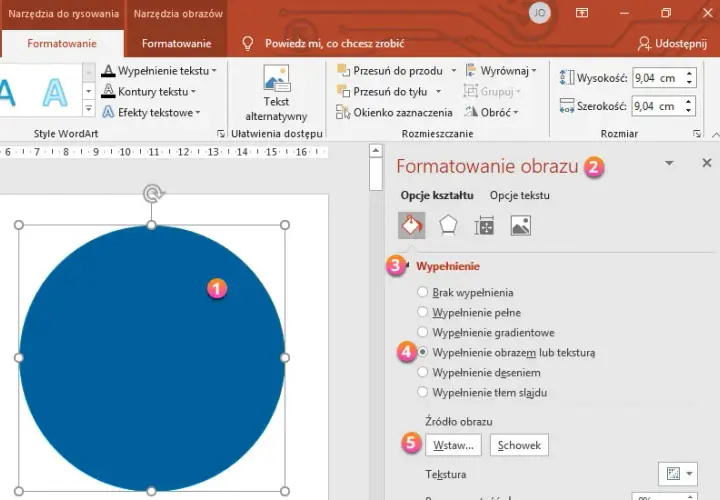Viewport: 720px width, 500px height.
Task: Click the Okienko zaznaczenia icon
Action: 343,112
